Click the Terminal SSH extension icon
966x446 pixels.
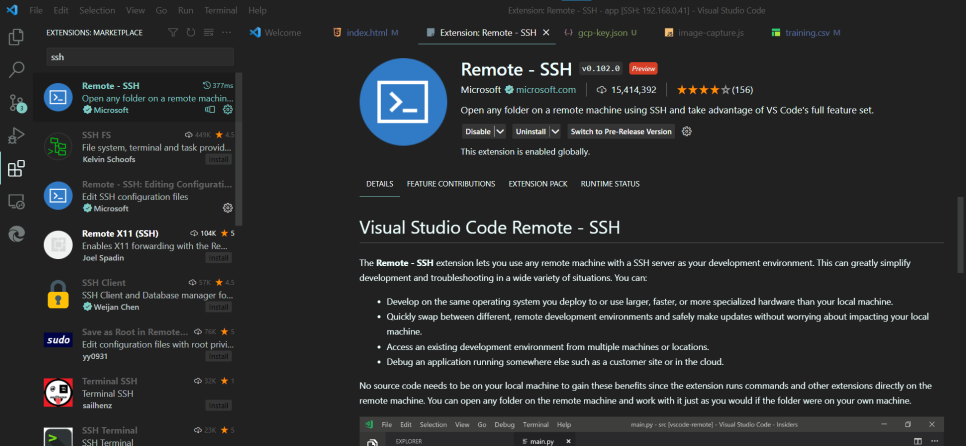pyautogui.click(x=58, y=392)
